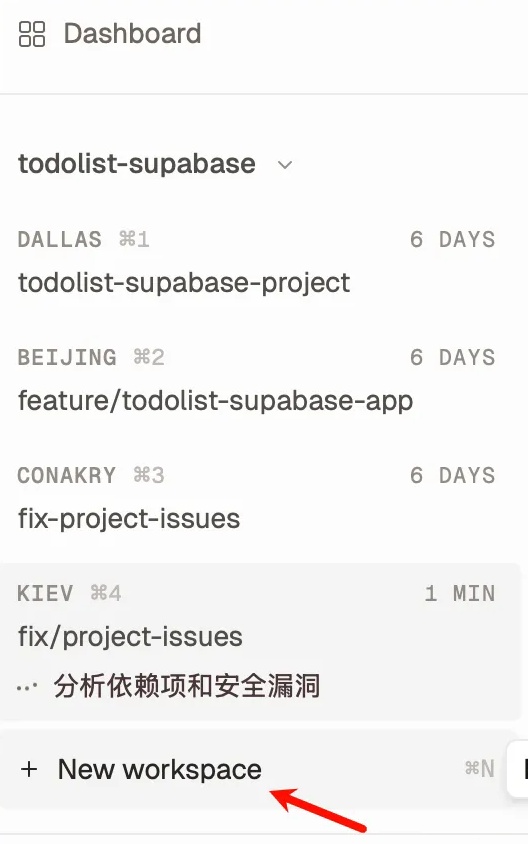This screenshot has height=844, width=528.
Task: Click the 1 MIN timestamp on KIEV
Action: pyautogui.click(x=460, y=593)
